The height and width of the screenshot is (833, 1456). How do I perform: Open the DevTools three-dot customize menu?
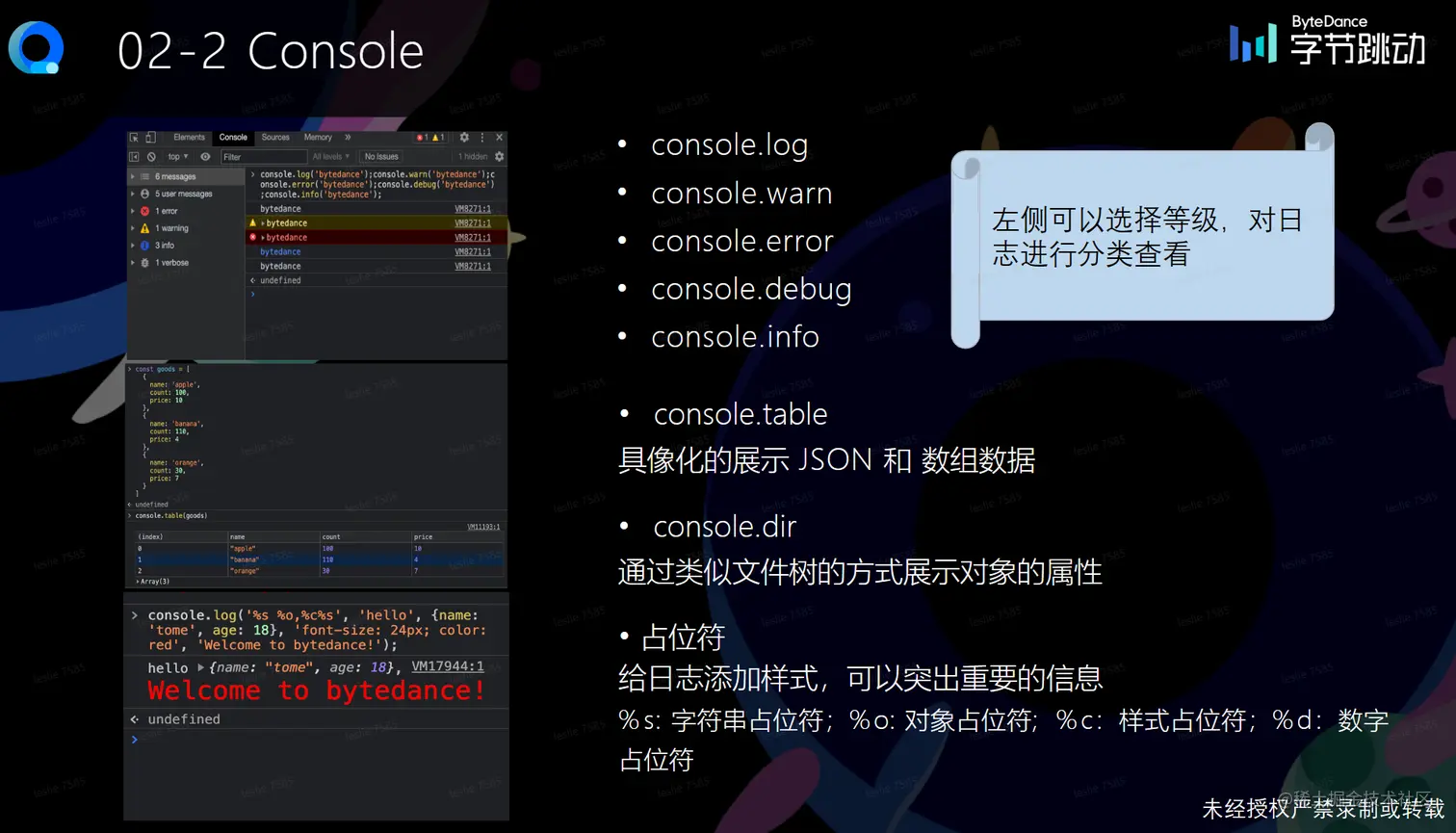click(x=482, y=138)
